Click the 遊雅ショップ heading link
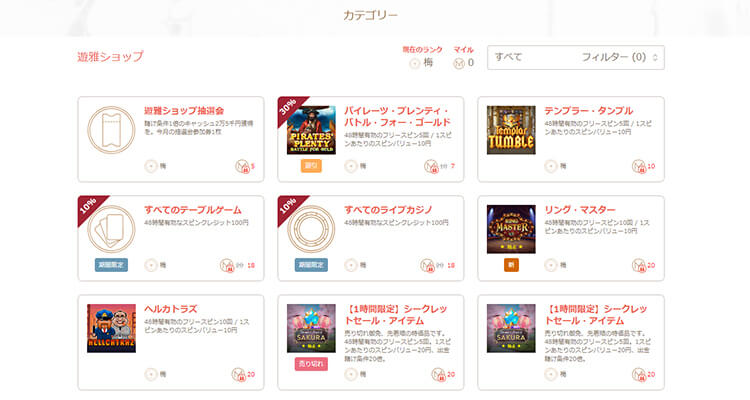The height and width of the screenshot is (400, 750). (110, 56)
